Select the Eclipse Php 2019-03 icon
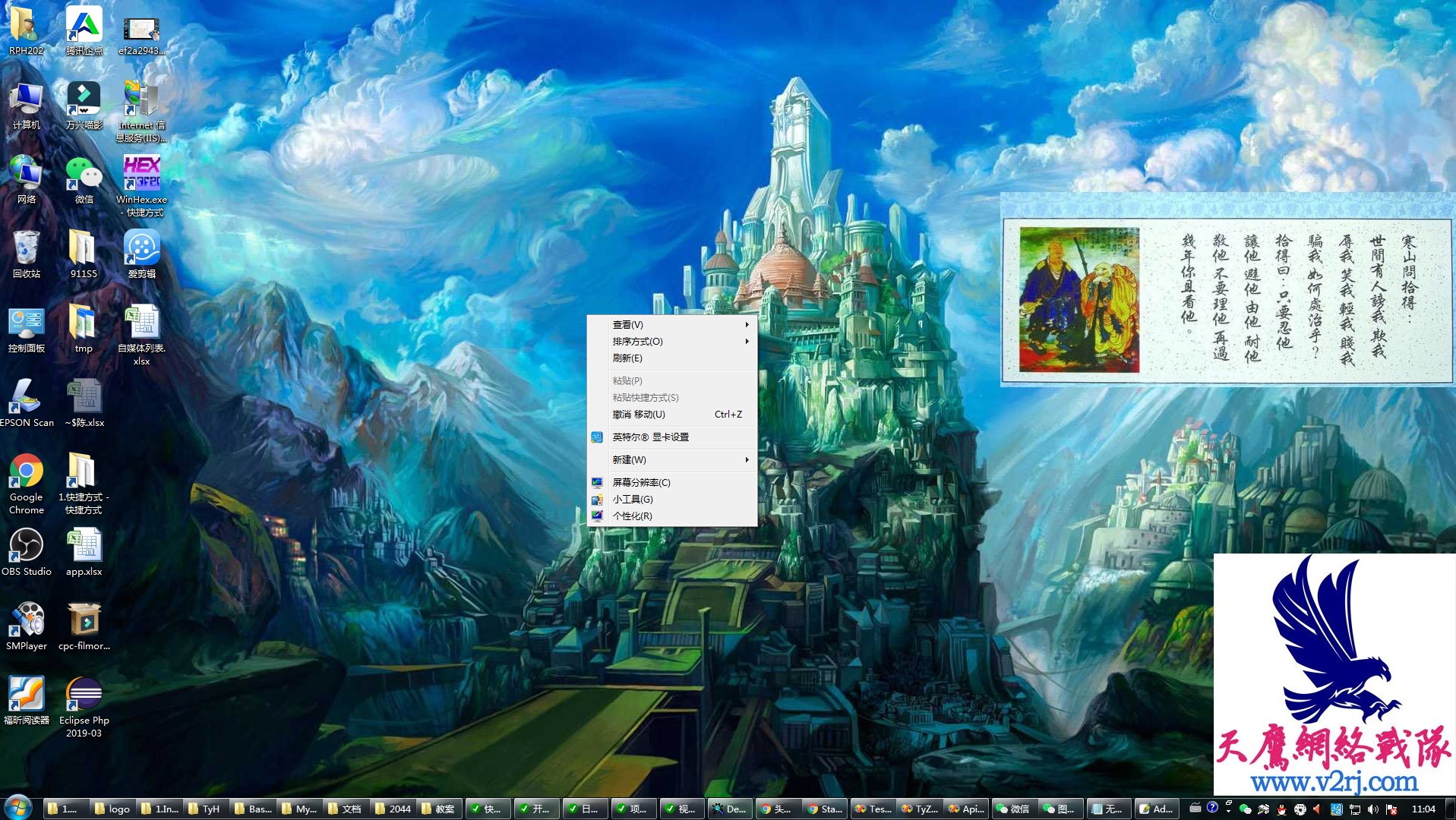The image size is (1456, 820). (84, 695)
